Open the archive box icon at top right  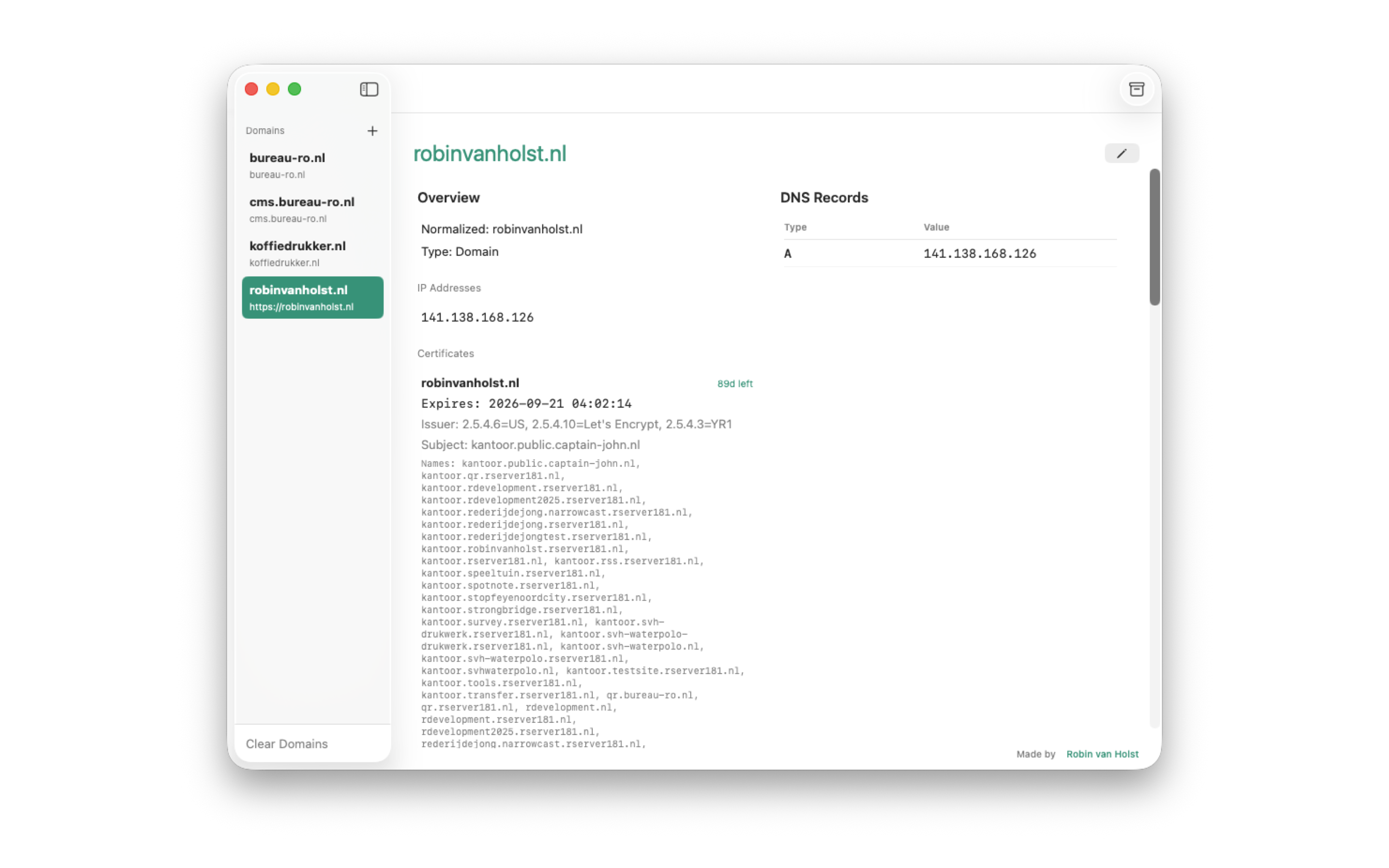tap(1136, 89)
